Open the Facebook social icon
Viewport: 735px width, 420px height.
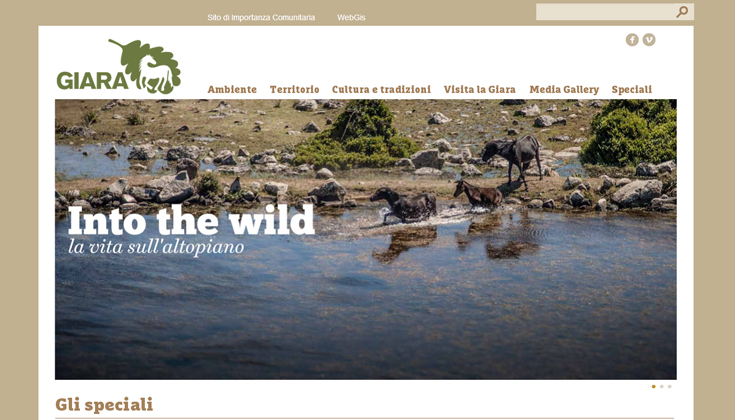click(632, 40)
